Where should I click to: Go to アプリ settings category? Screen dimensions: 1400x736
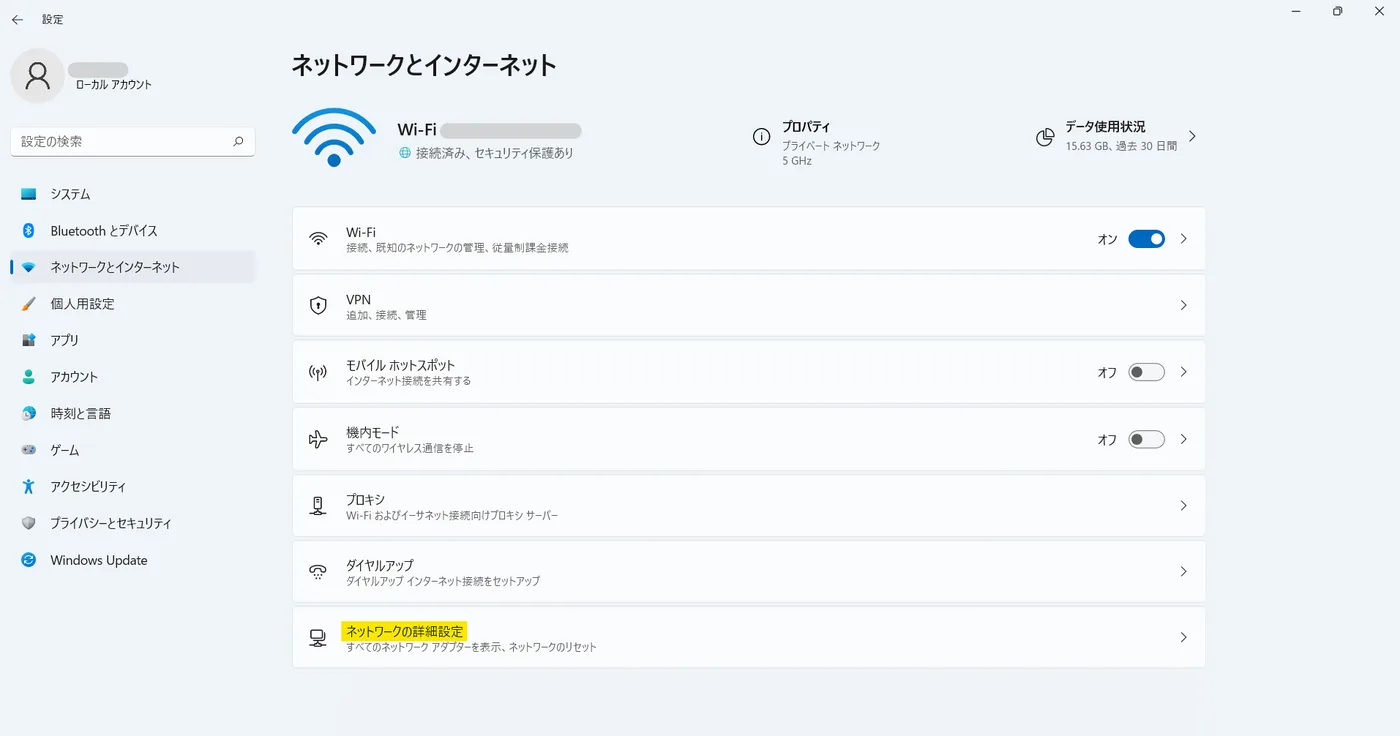(133, 340)
